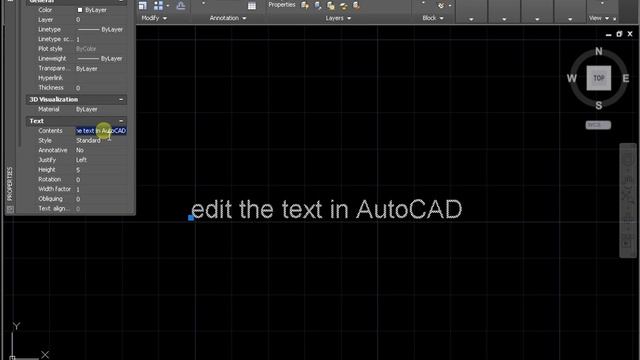Viewport: 640px width, 360px height.
Task: Click the fifth layer icon right of Properties
Action: [356, 5]
